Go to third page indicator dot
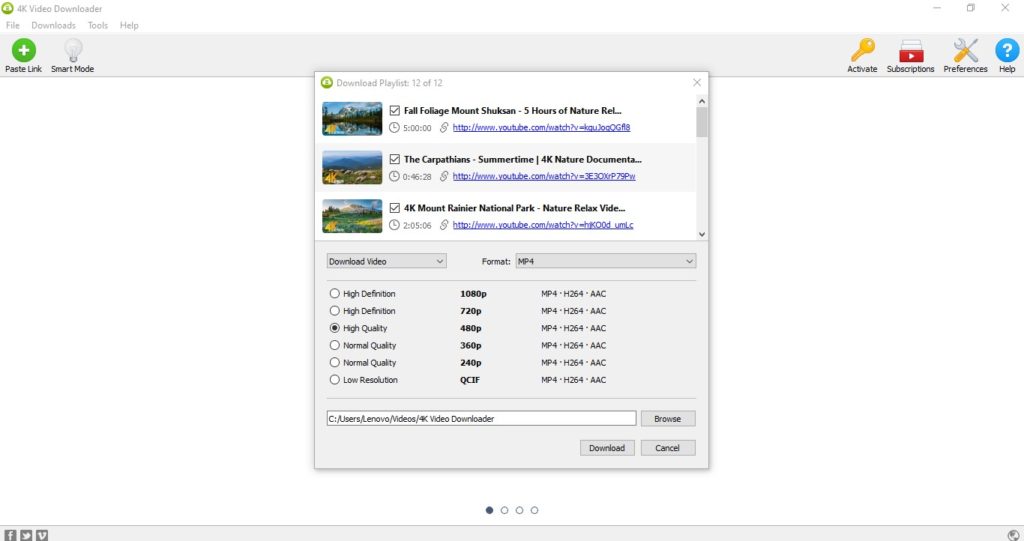Image resolution: width=1024 pixels, height=541 pixels. 519,510
